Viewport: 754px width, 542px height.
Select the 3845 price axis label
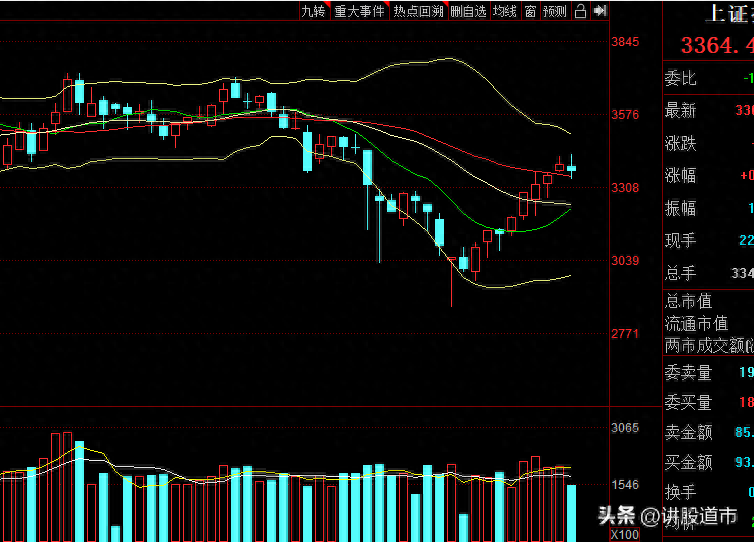point(625,42)
